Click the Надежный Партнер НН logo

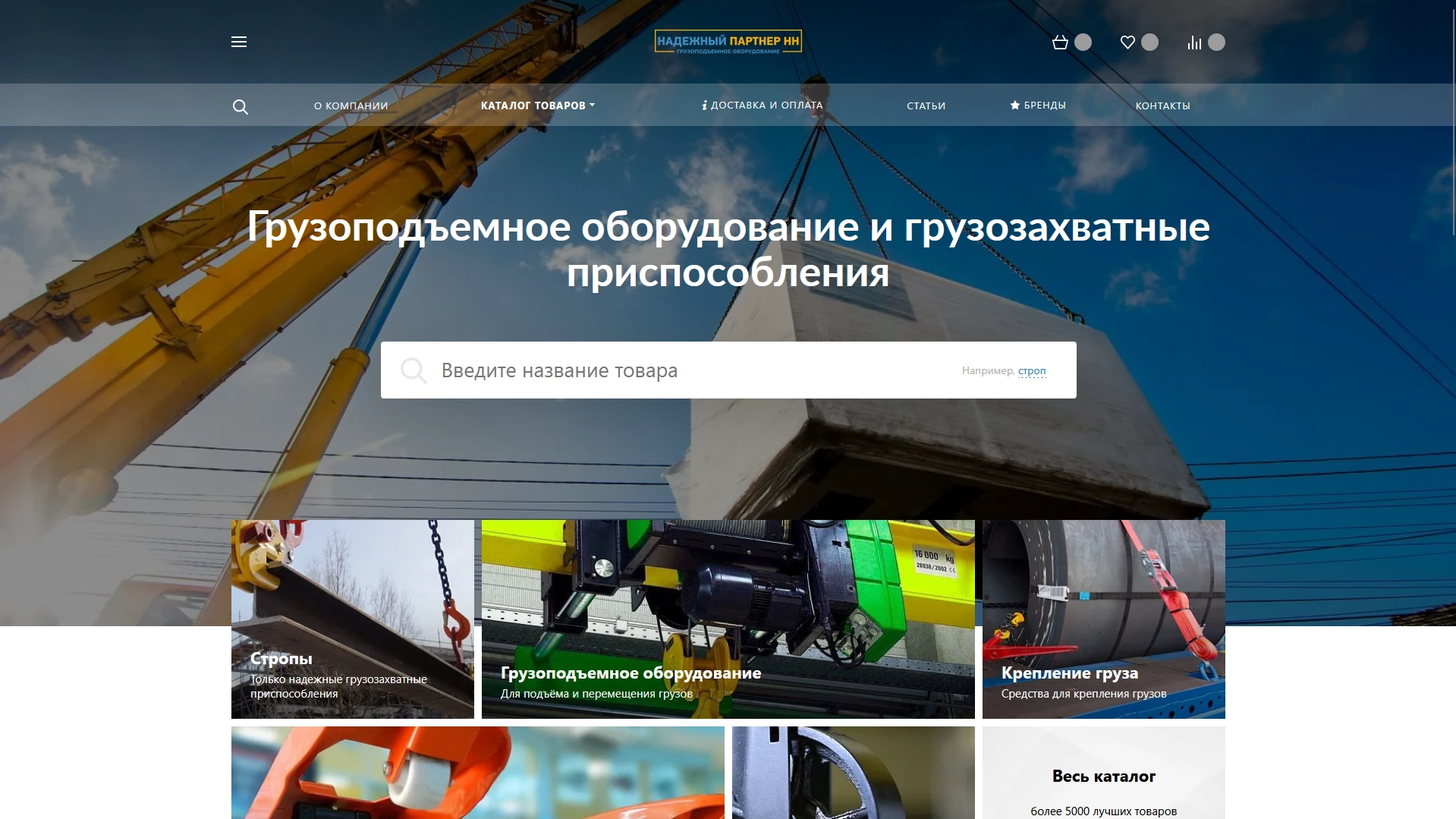[x=728, y=42]
